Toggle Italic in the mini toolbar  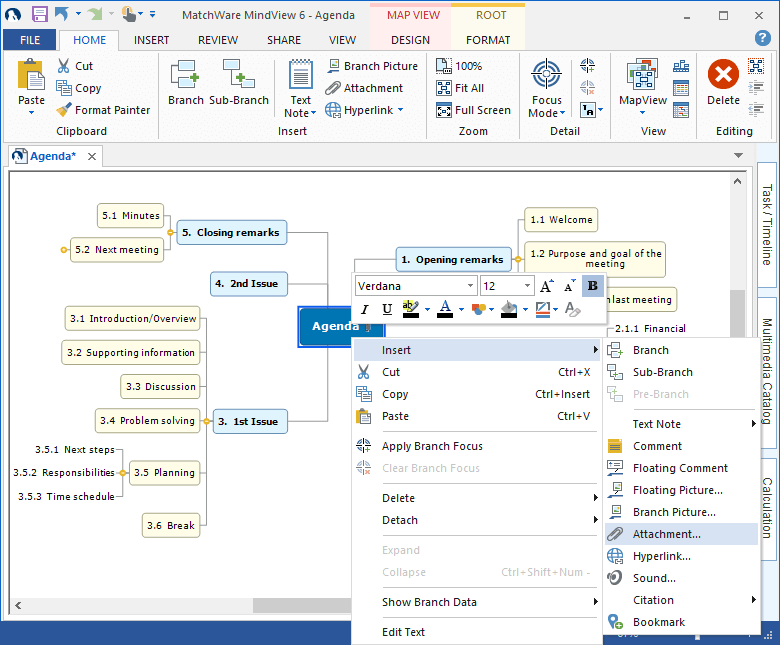[x=365, y=310]
